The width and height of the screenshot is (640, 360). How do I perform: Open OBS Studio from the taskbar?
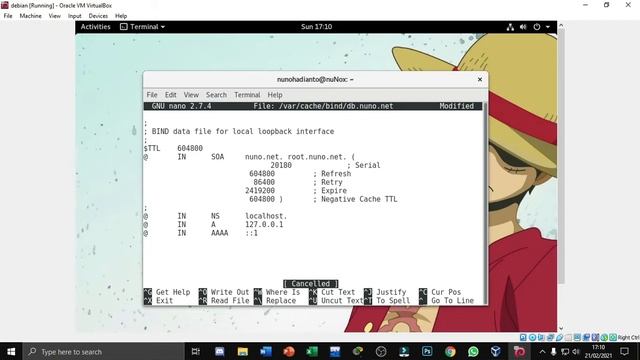[x=381, y=351]
